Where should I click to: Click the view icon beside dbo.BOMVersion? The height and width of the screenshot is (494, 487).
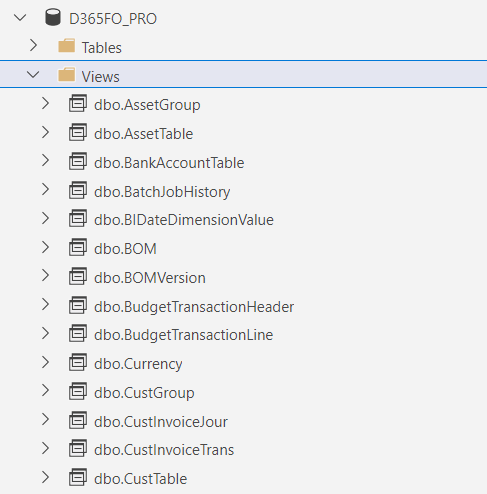click(x=78, y=276)
